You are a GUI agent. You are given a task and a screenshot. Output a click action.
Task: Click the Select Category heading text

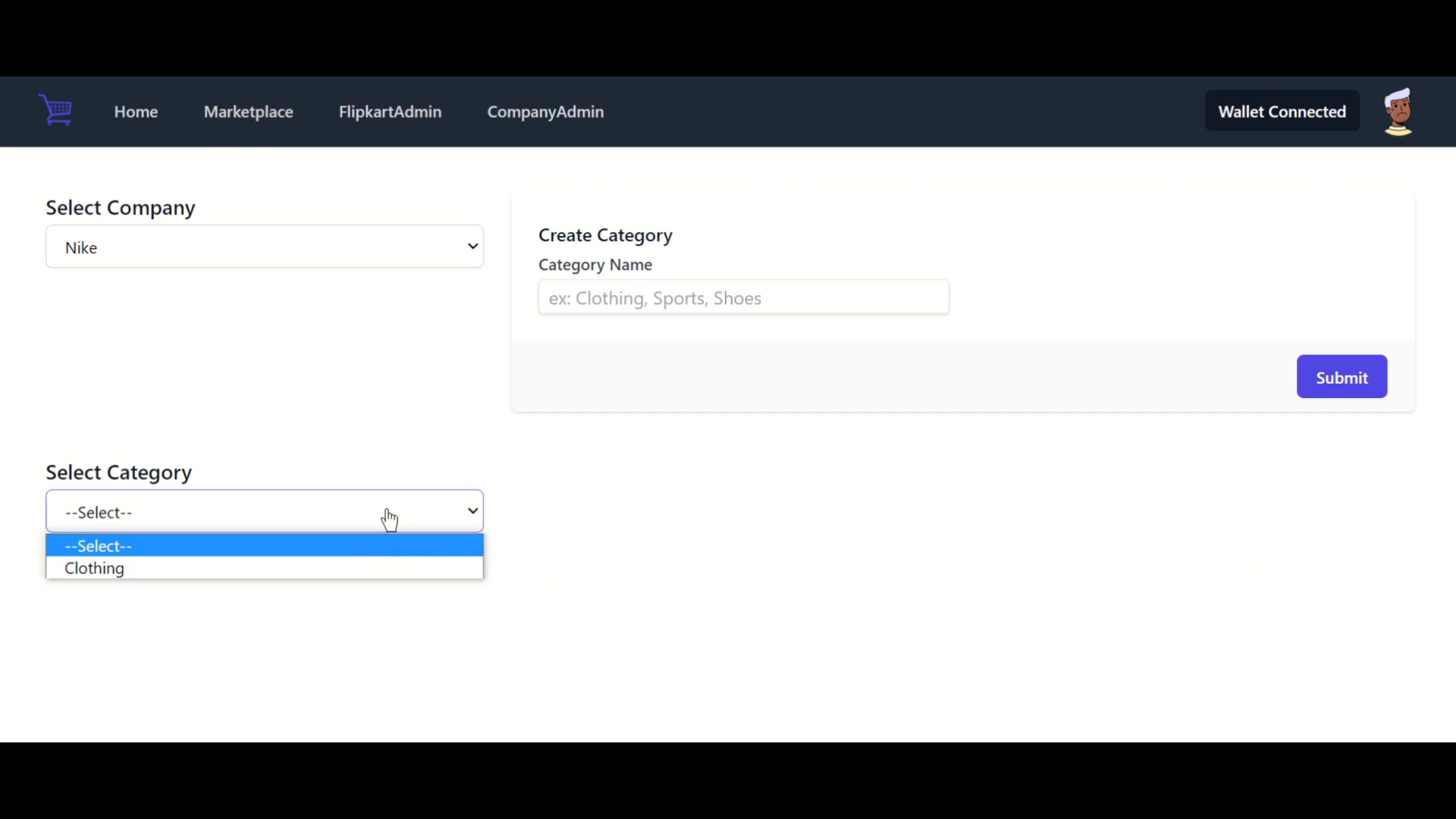coord(119,472)
